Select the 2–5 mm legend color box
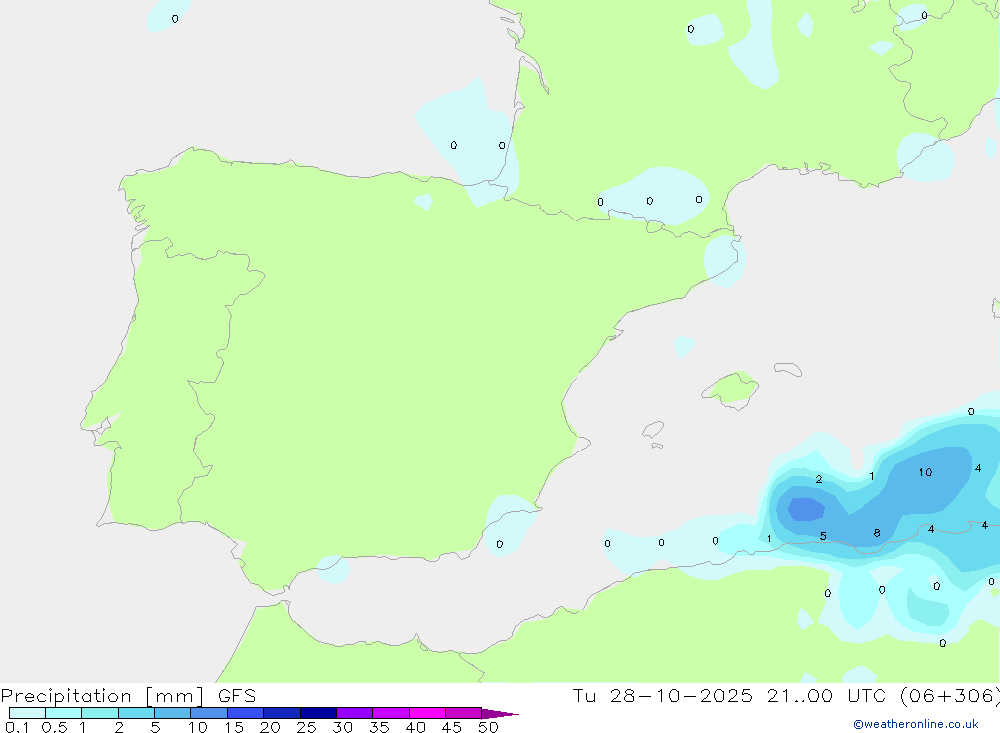The image size is (1000, 733). 136,713
